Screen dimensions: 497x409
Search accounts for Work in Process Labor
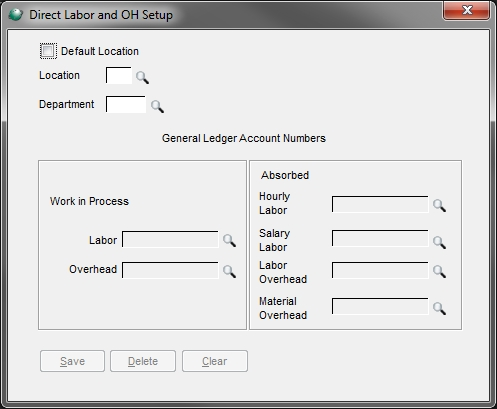(229, 240)
